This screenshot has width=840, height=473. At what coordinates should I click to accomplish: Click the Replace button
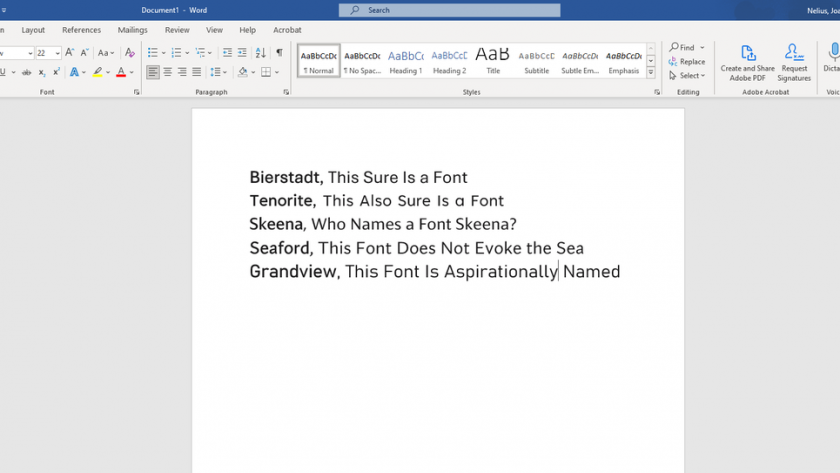point(688,61)
